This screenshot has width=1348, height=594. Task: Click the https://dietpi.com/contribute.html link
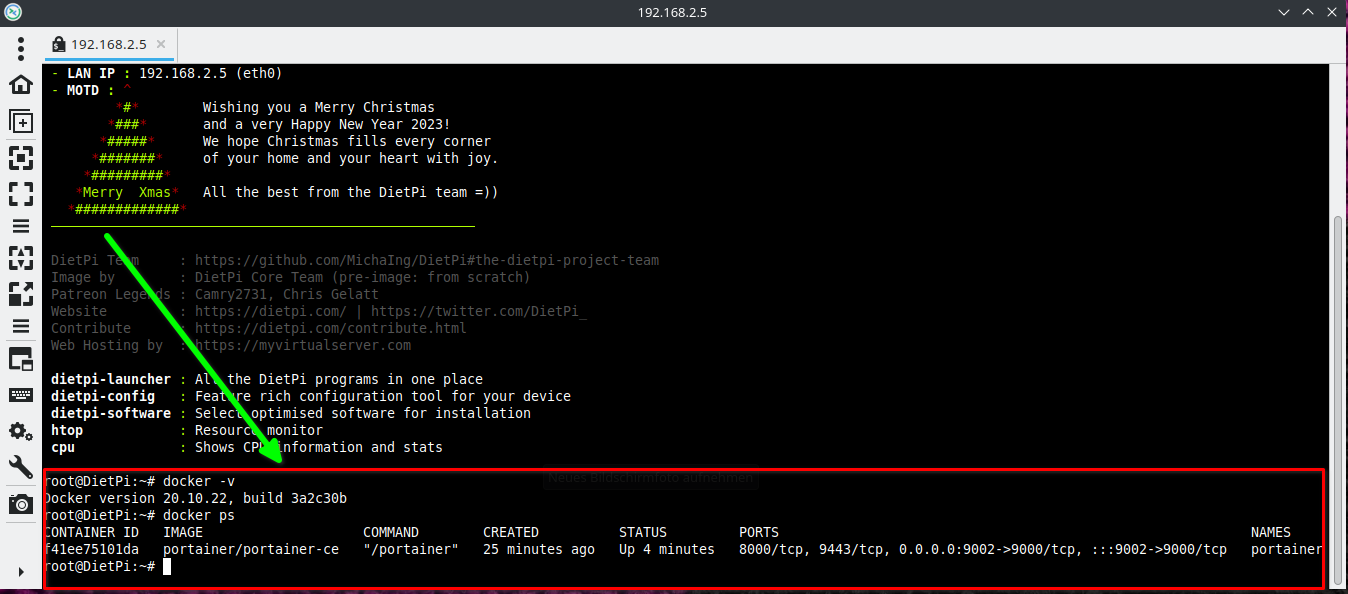331,328
